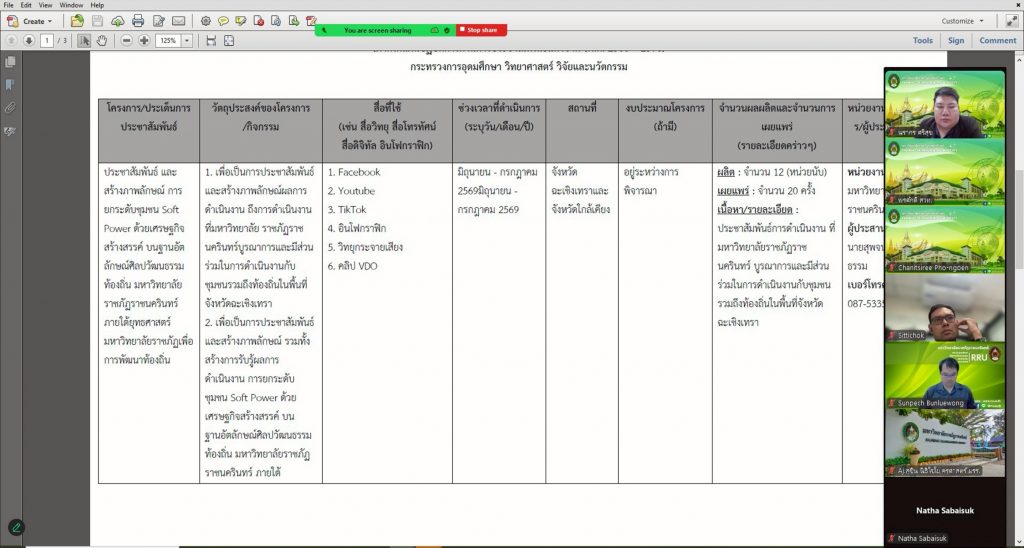The width and height of the screenshot is (1024, 548).
Task: Click the Send email envelope icon
Action: pyautogui.click(x=178, y=21)
